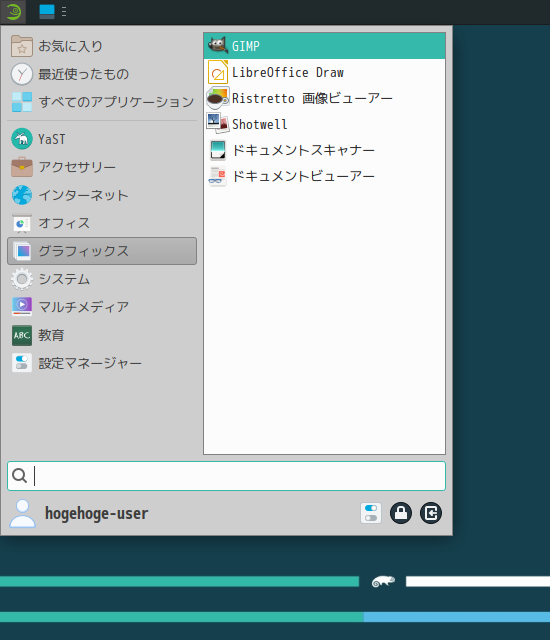
Task: Launch GIMP from the Graphics list
Action: coord(324,46)
